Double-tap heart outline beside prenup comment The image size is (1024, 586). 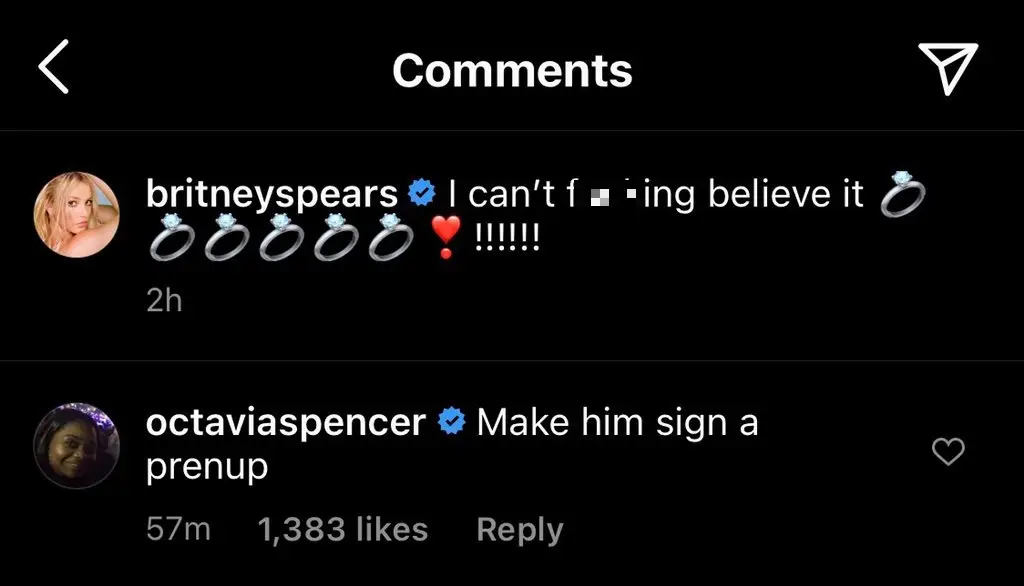[948, 453]
